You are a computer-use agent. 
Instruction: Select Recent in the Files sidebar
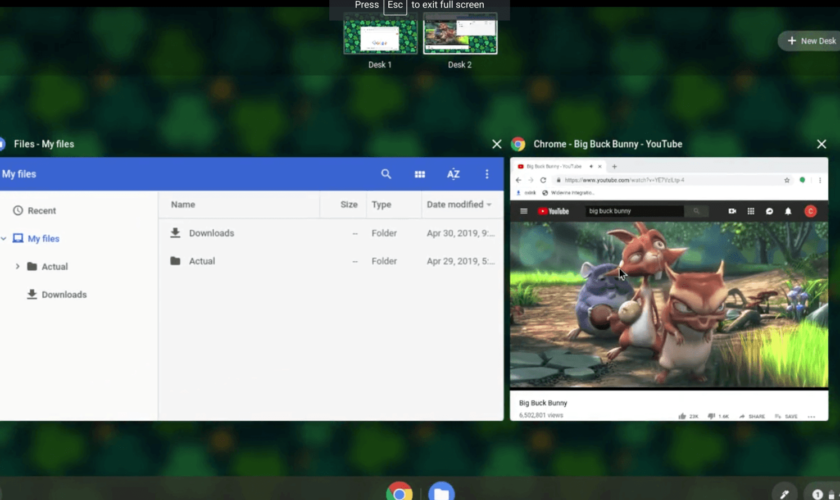[x=42, y=211]
